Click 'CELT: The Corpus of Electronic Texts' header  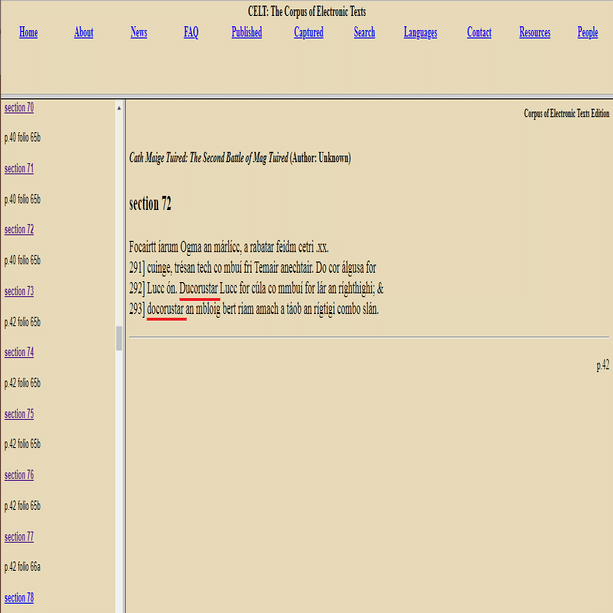click(x=307, y=11)
